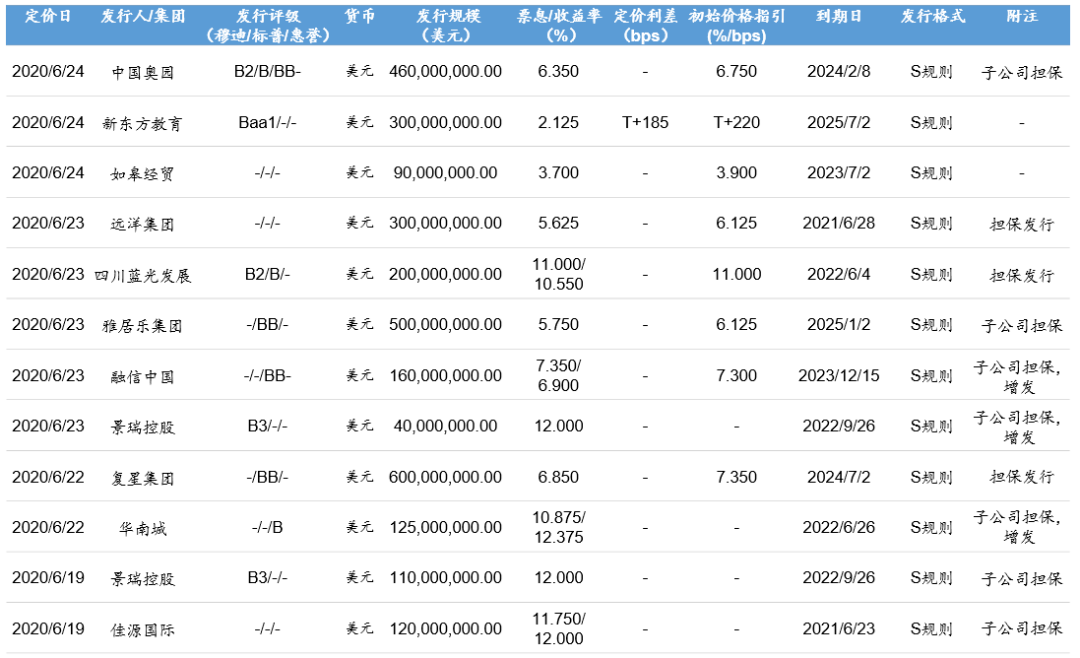Click the 货币 column header
The width and height of the screenshot is (1080, 658).
point(360,16)
